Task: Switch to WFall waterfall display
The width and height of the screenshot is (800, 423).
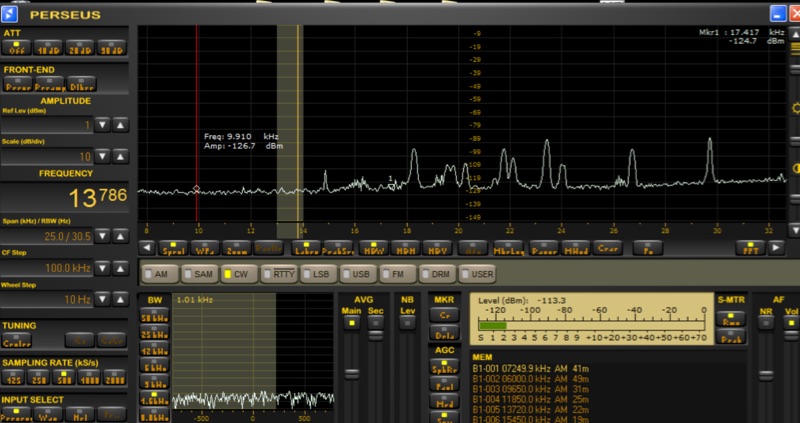Action: (205, 248)
